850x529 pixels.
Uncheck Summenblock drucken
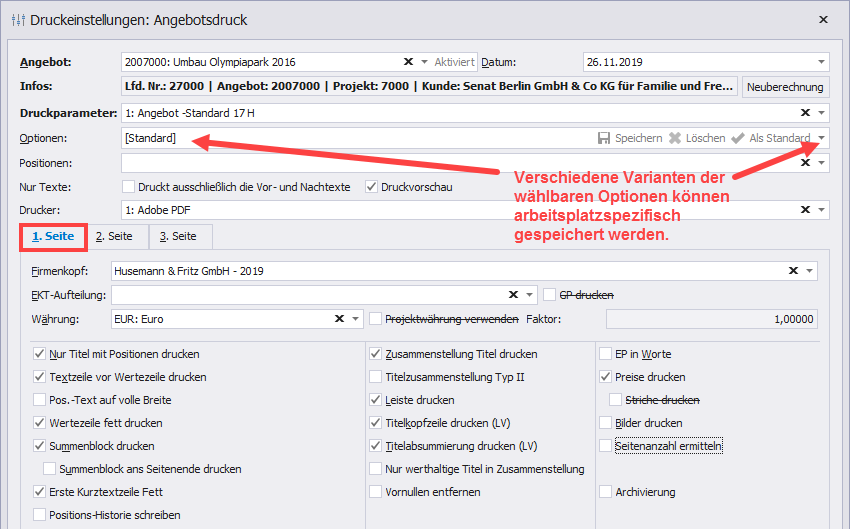tap(40, 446)
